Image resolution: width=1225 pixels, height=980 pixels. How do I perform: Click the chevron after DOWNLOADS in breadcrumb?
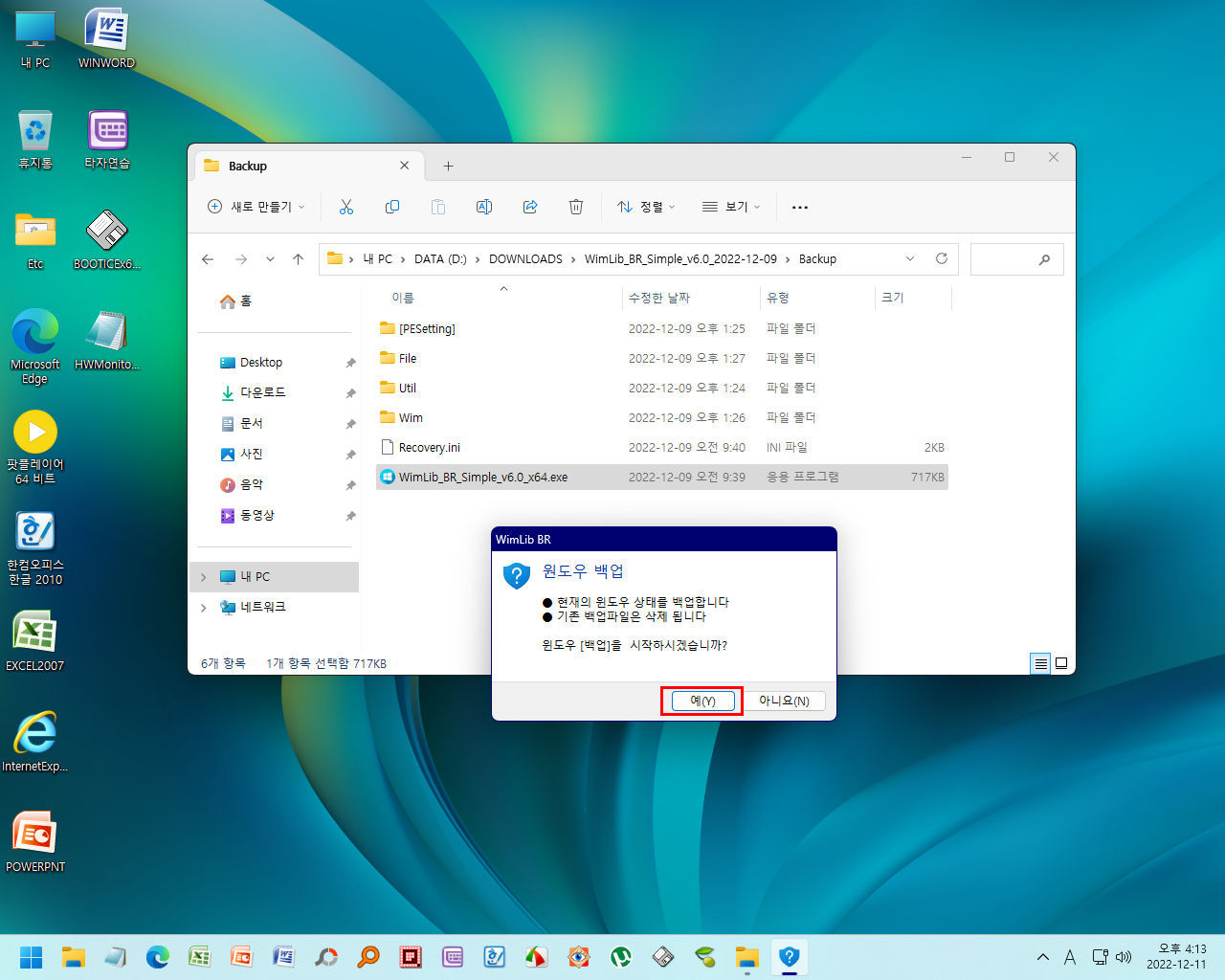point(574,259)
